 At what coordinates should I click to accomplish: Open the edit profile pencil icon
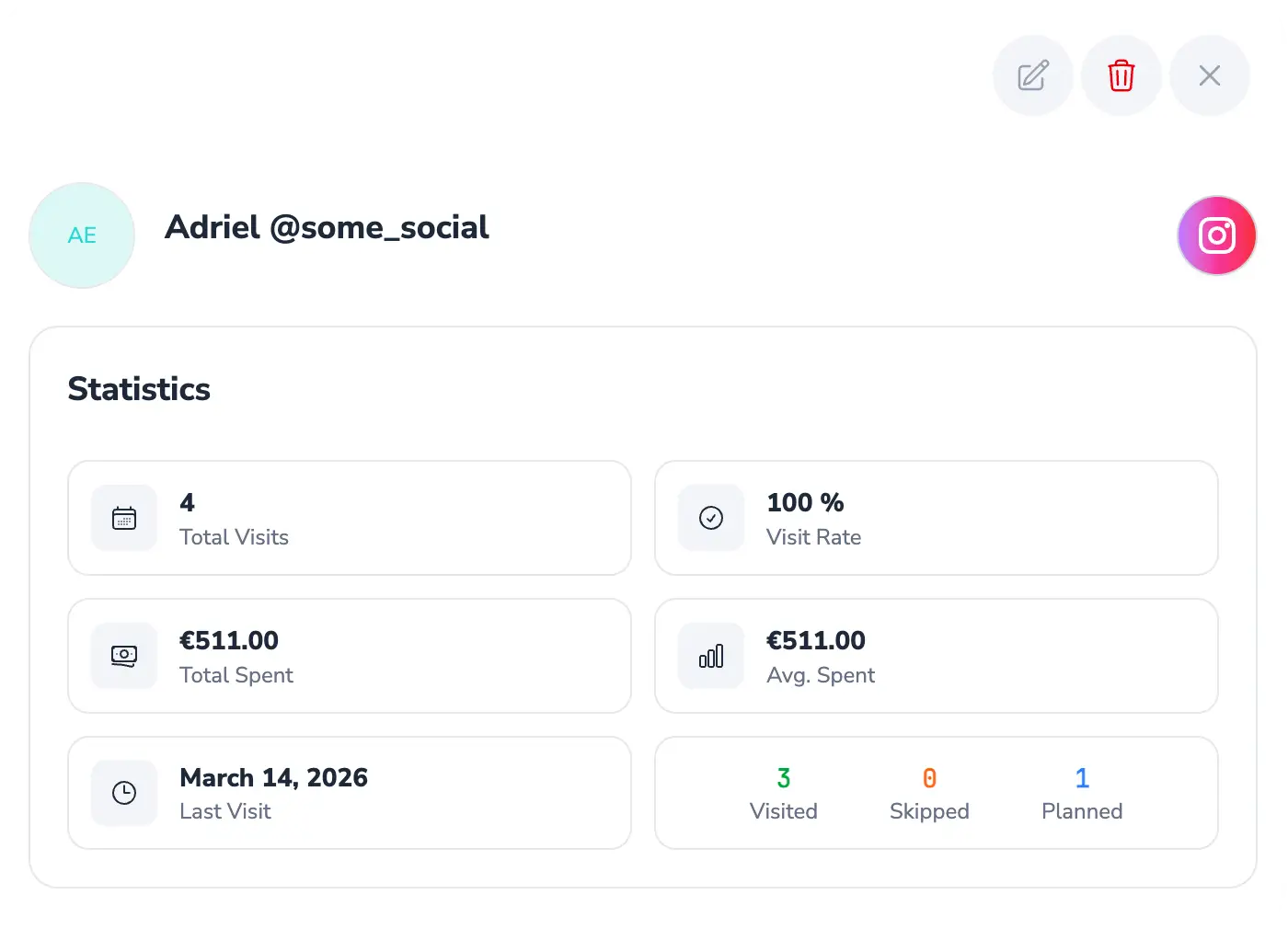(x=1032, y=75)
